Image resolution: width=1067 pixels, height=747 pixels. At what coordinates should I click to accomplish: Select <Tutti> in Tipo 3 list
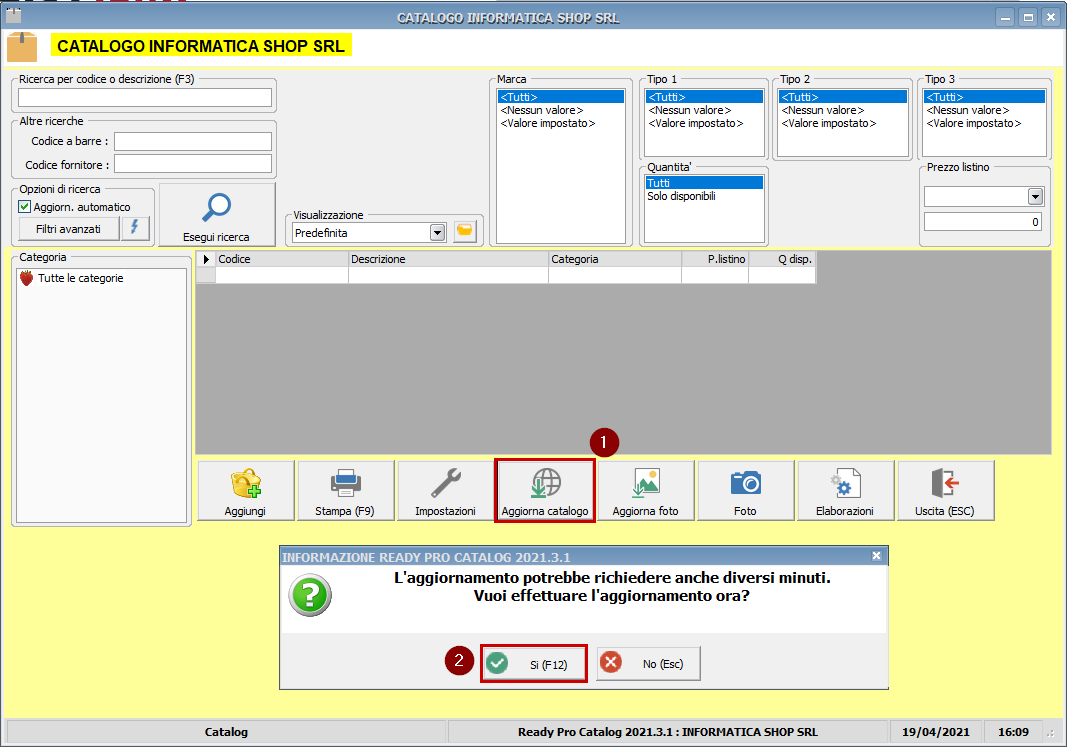(984, 97)
